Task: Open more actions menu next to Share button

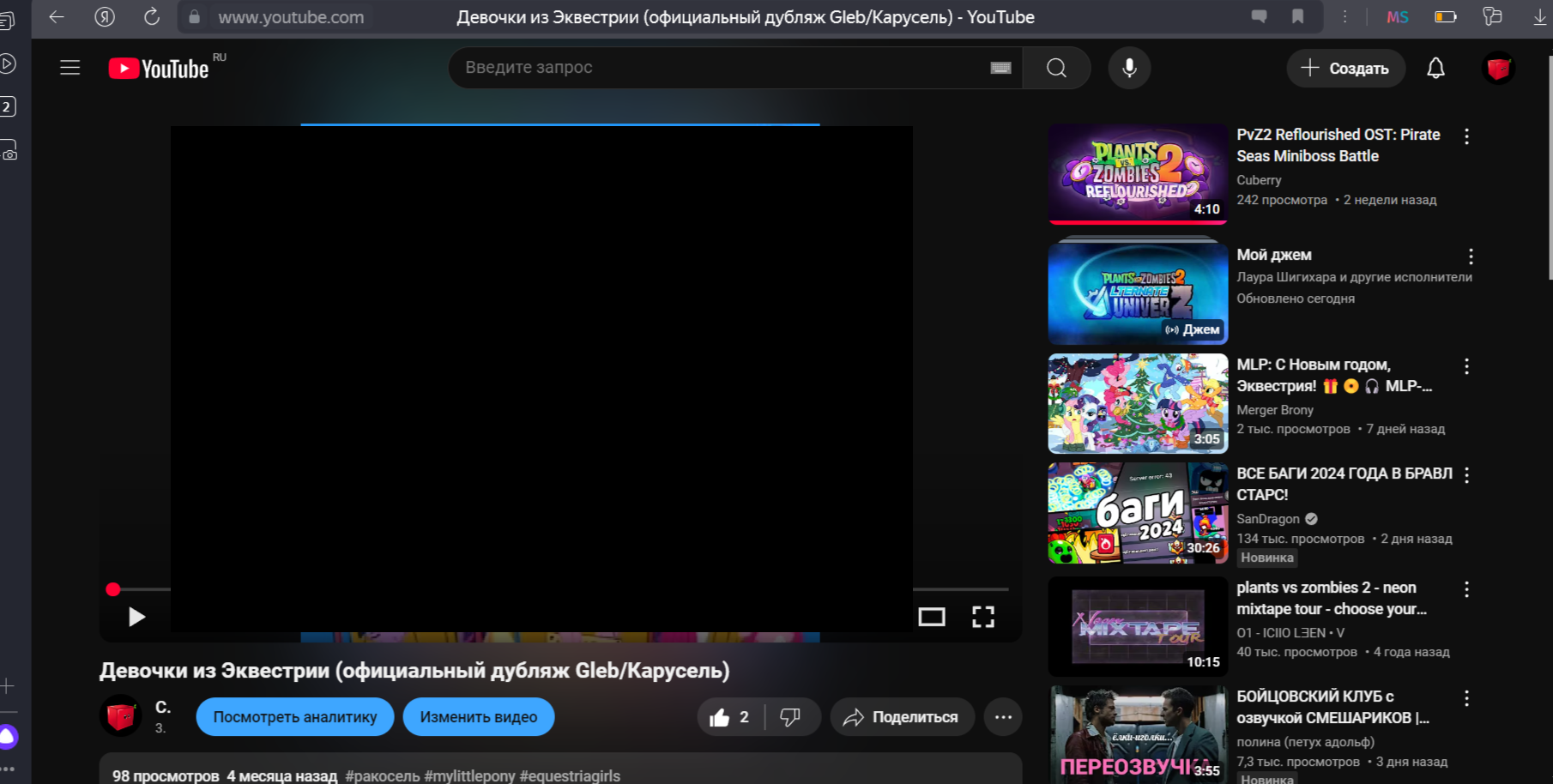Action: 1003,717
